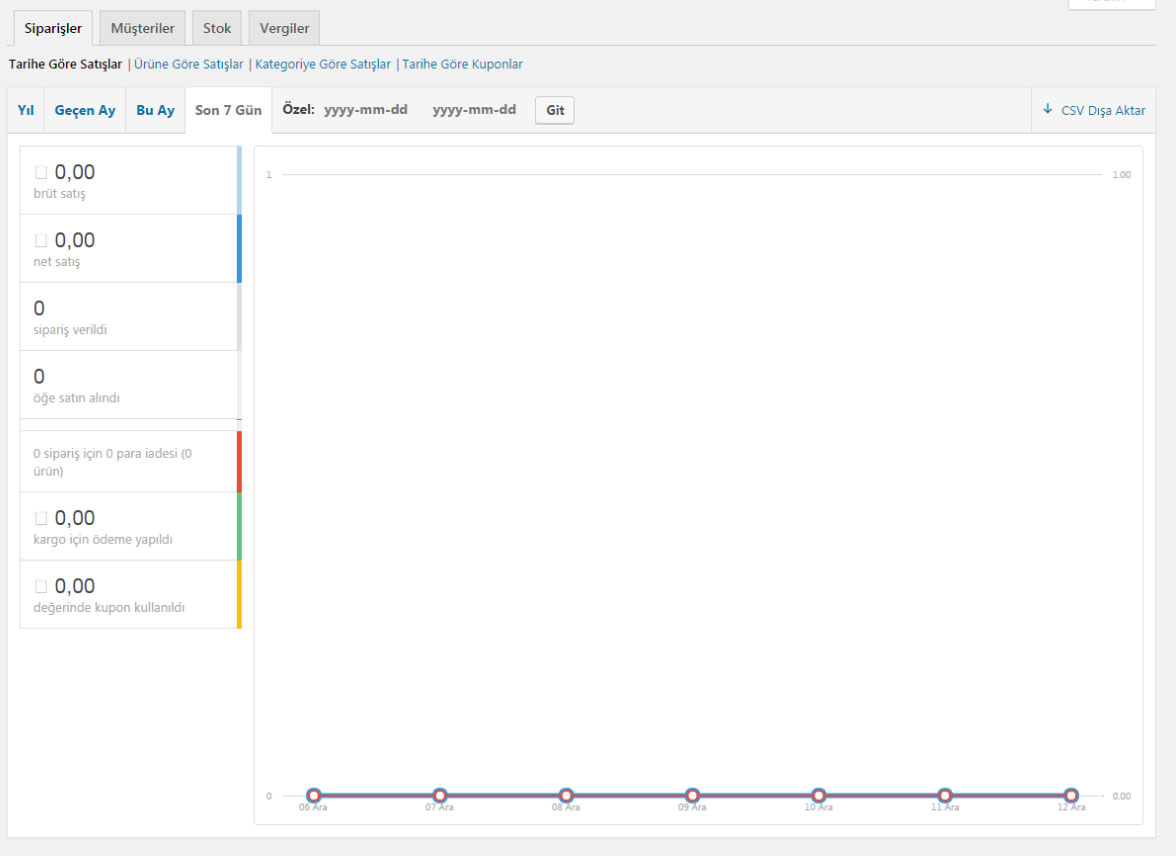Click the chart data point for 11 Ara

click(945, 795)
